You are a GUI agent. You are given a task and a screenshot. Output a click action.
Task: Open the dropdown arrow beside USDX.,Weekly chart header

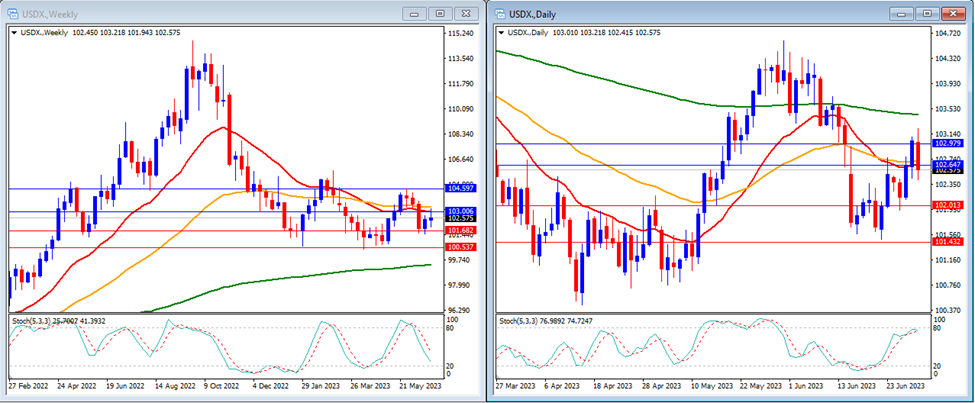click(15, 32)
